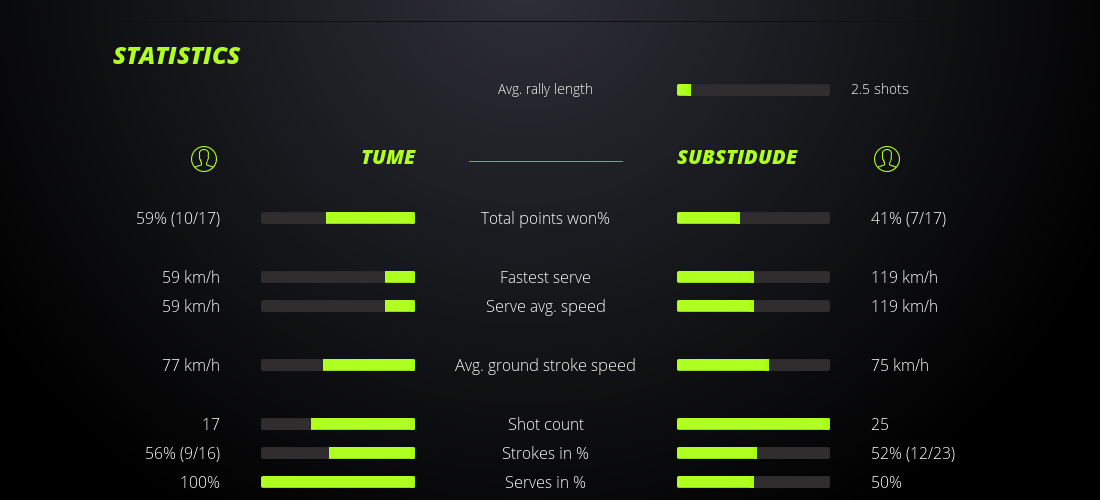Screen dimensions: 1100x500
Task: Click the Avg. ground stroke speed label
Action: [x=545, y=365]
